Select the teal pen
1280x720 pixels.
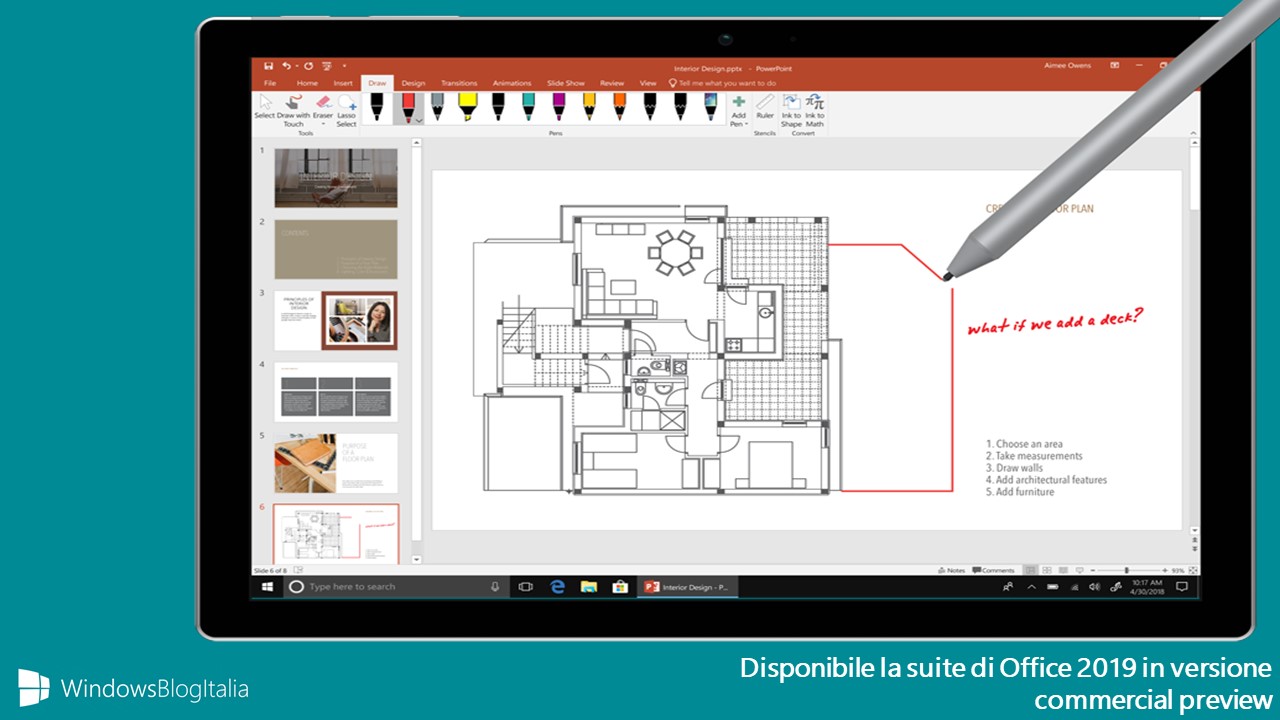point(527,107)
